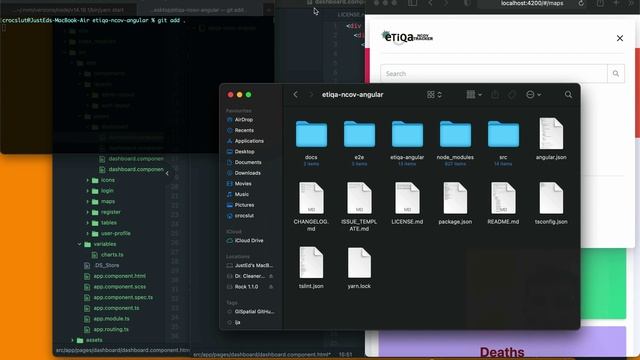The height and width of the screenshot is (360, 640).
Task: Eject the Rock 1.1.0 volume
Action: pos(271,287)
